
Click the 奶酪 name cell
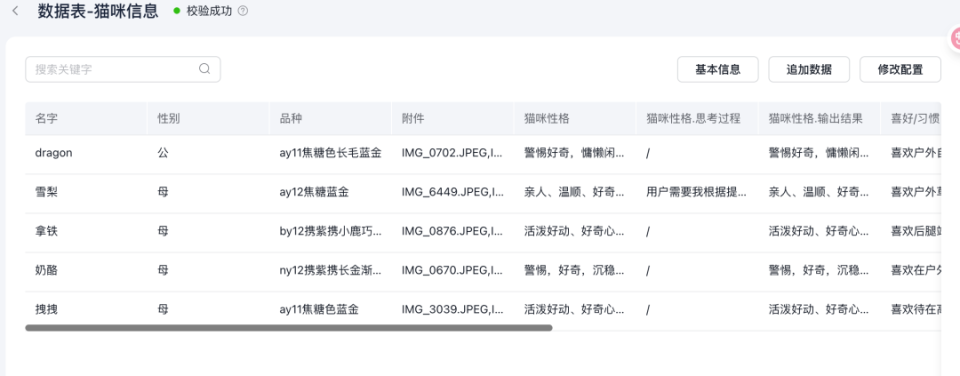[86, 271]
